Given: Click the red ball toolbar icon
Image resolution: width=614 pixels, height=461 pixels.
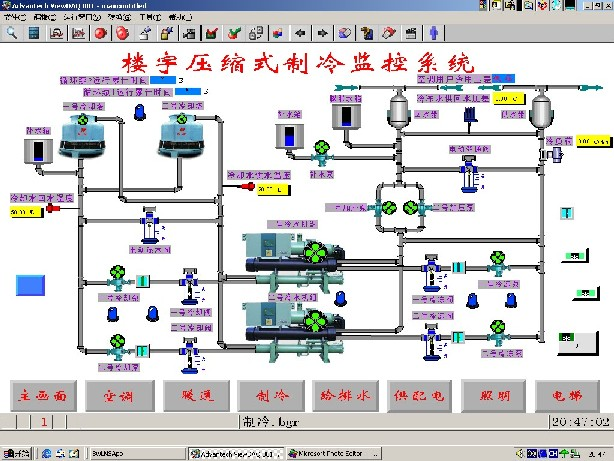Looking at the screenshot, I should coord(101,32).
